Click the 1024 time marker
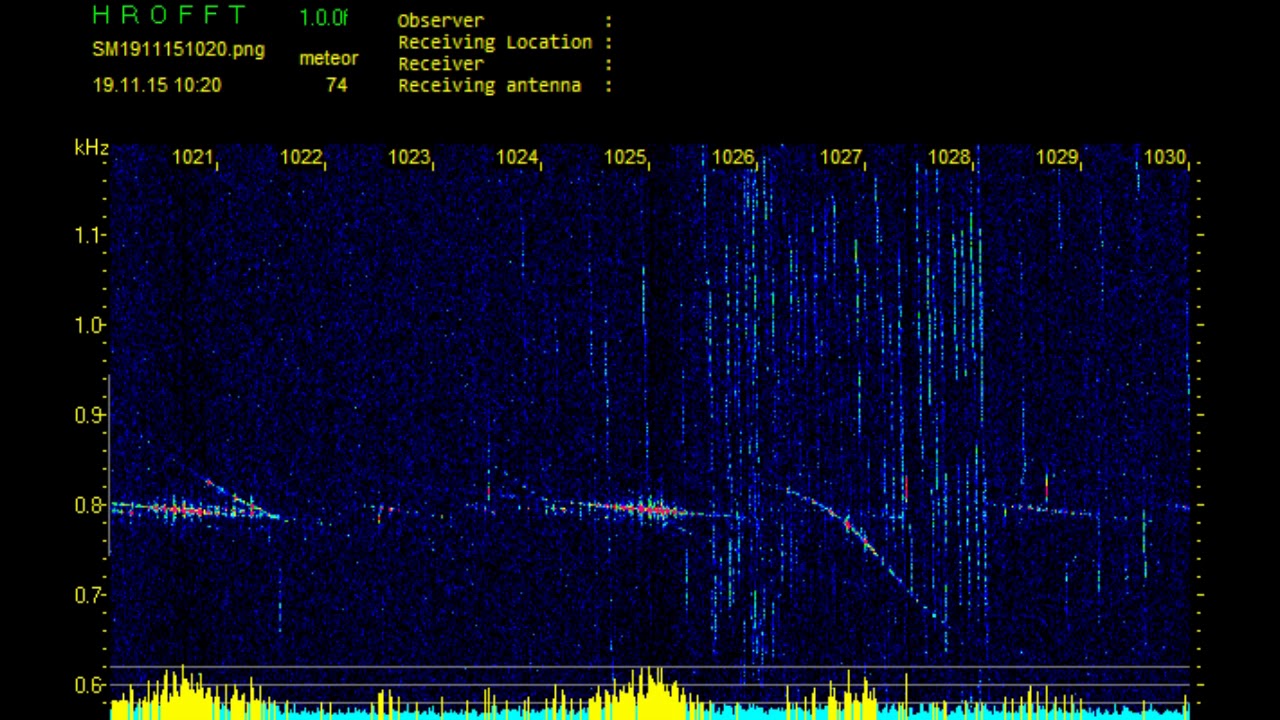The image size is (1280, 720). coord(517,157)
